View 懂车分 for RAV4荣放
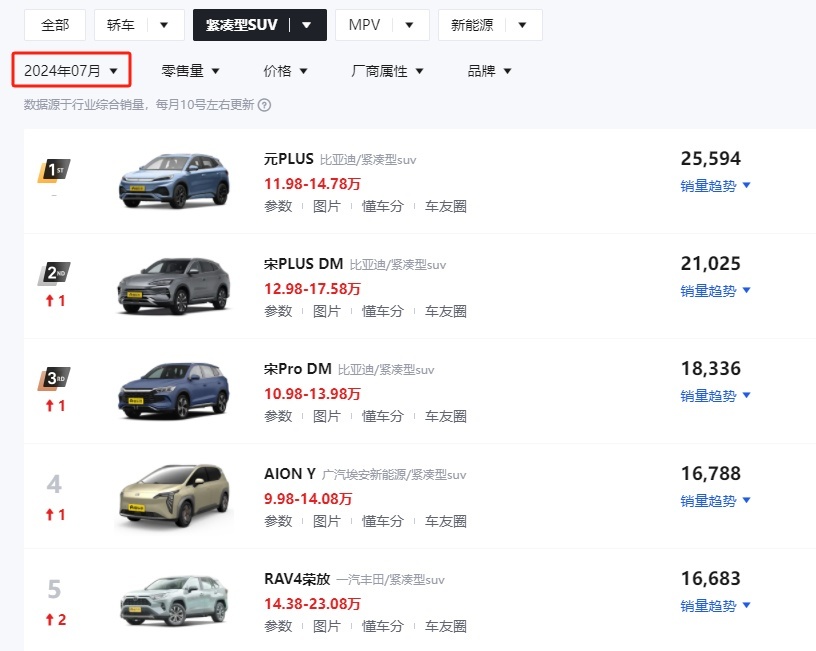Screen dimensions: 816x651 [x=382, y=627]
